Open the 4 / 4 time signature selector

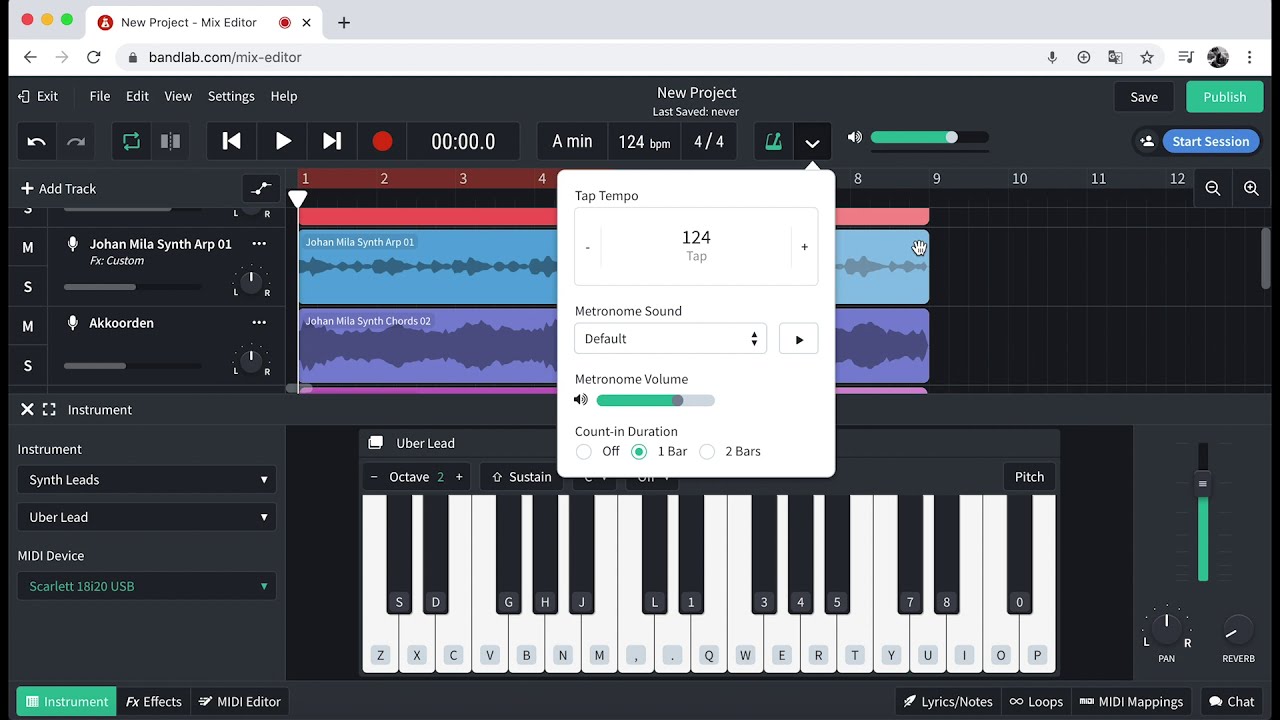(709, 142)
